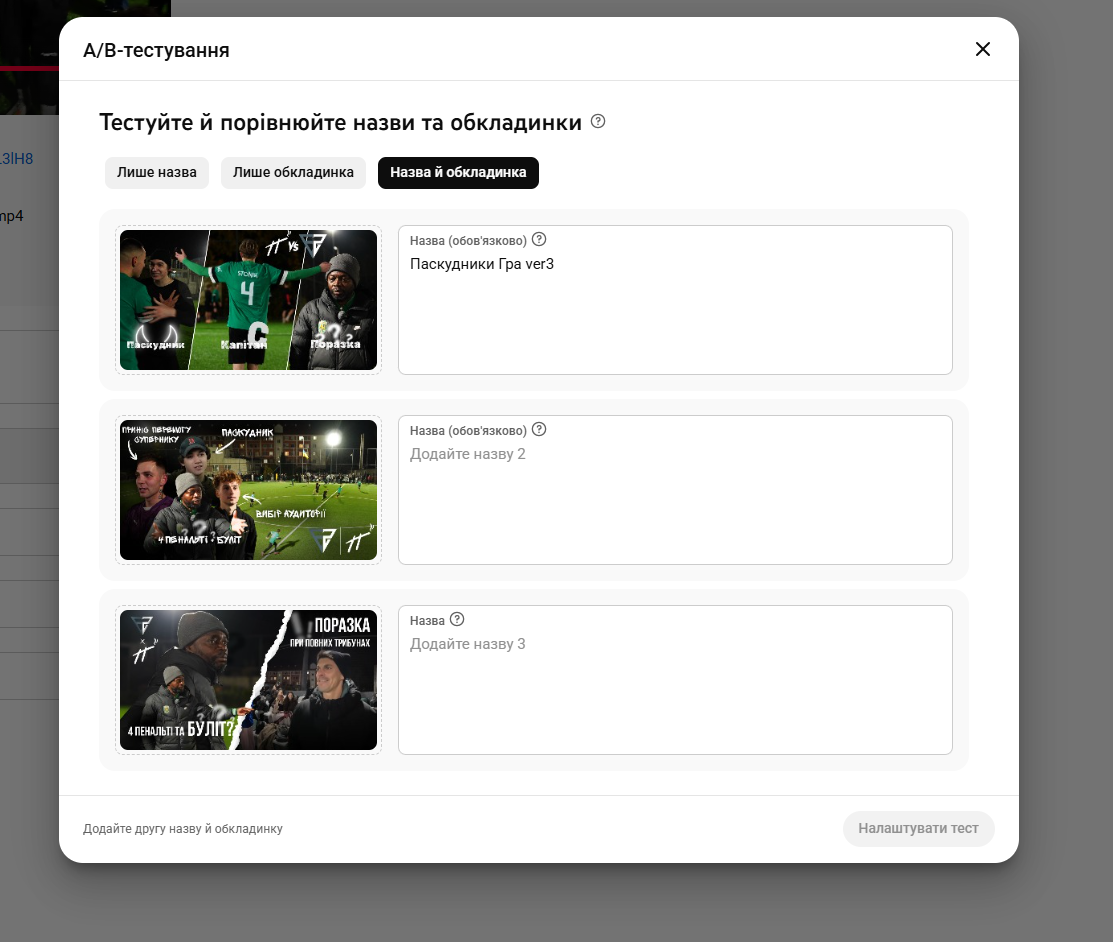Select the 'Лише назва' option
Viewport: 1113px width, 942px height.
[x=157, y=172]
